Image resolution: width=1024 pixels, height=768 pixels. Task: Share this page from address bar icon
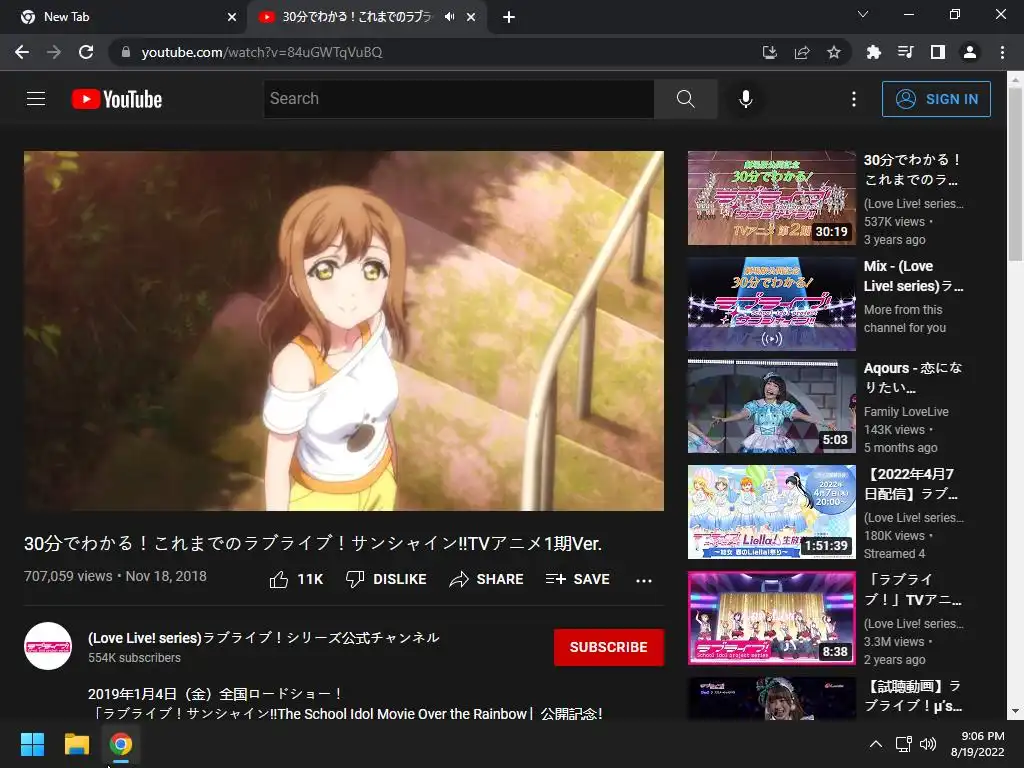click(801, 52)
